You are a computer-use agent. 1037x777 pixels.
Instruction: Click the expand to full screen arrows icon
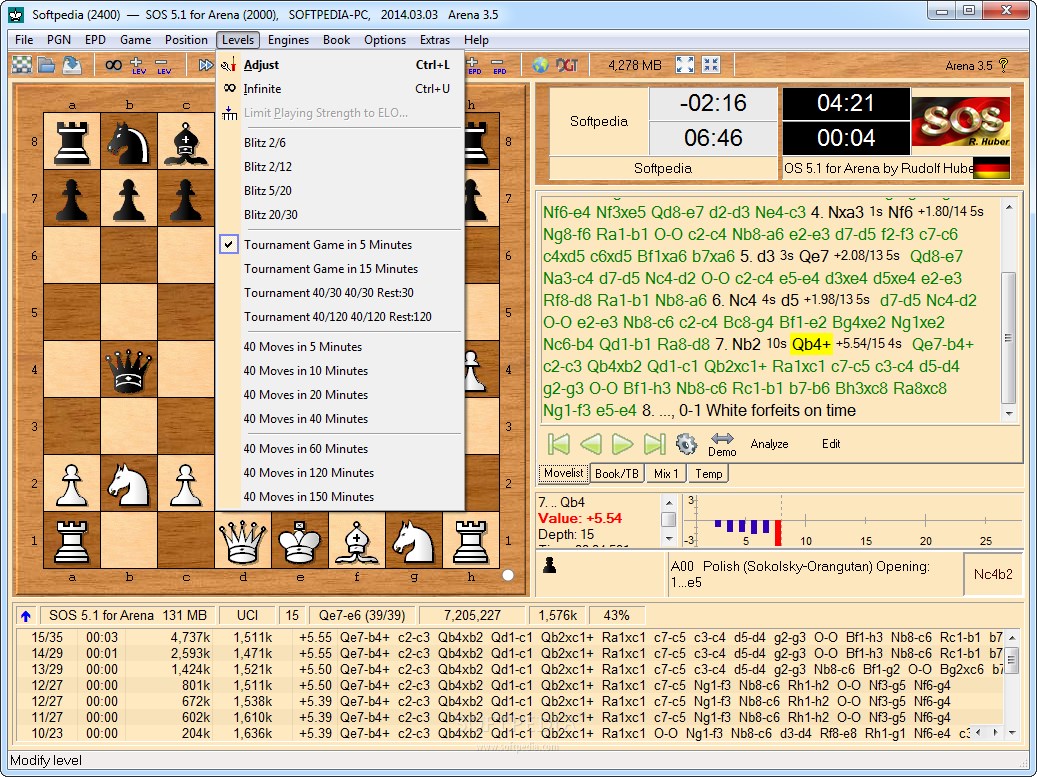coord(685,64)
